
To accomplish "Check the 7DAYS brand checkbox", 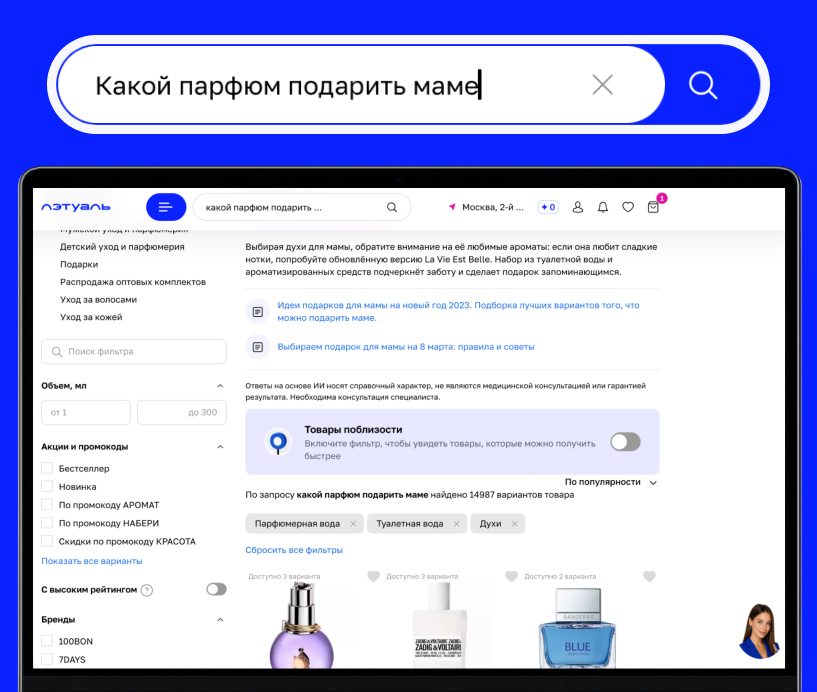I will [x=47, y=659].
